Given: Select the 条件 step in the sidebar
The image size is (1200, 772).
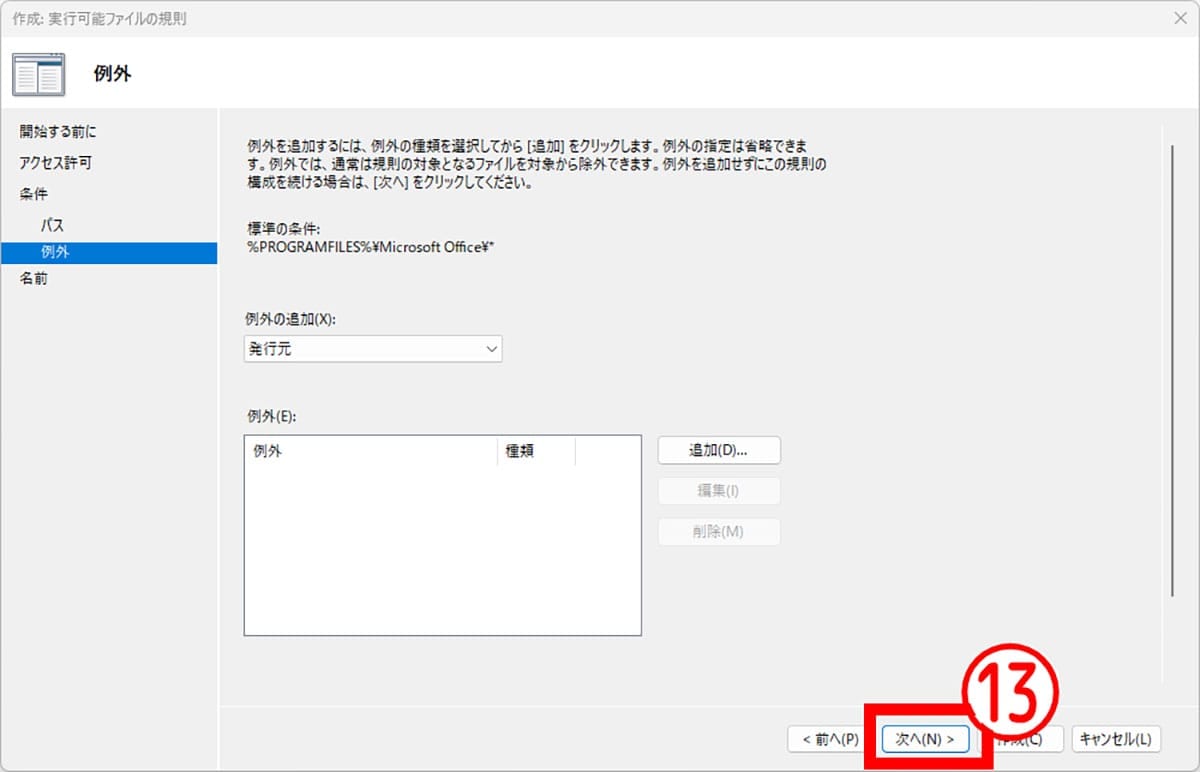Looking at the screenshot, I should [x=34, y=194].
